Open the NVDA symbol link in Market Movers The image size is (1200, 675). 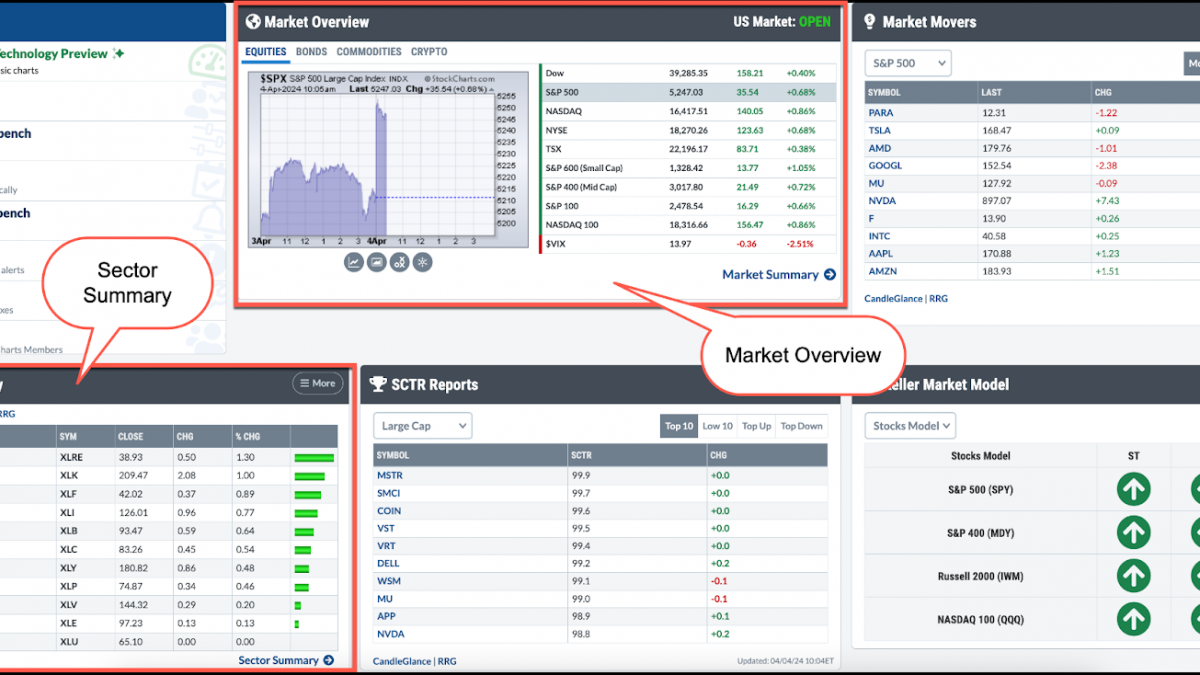tap(880, 200)
